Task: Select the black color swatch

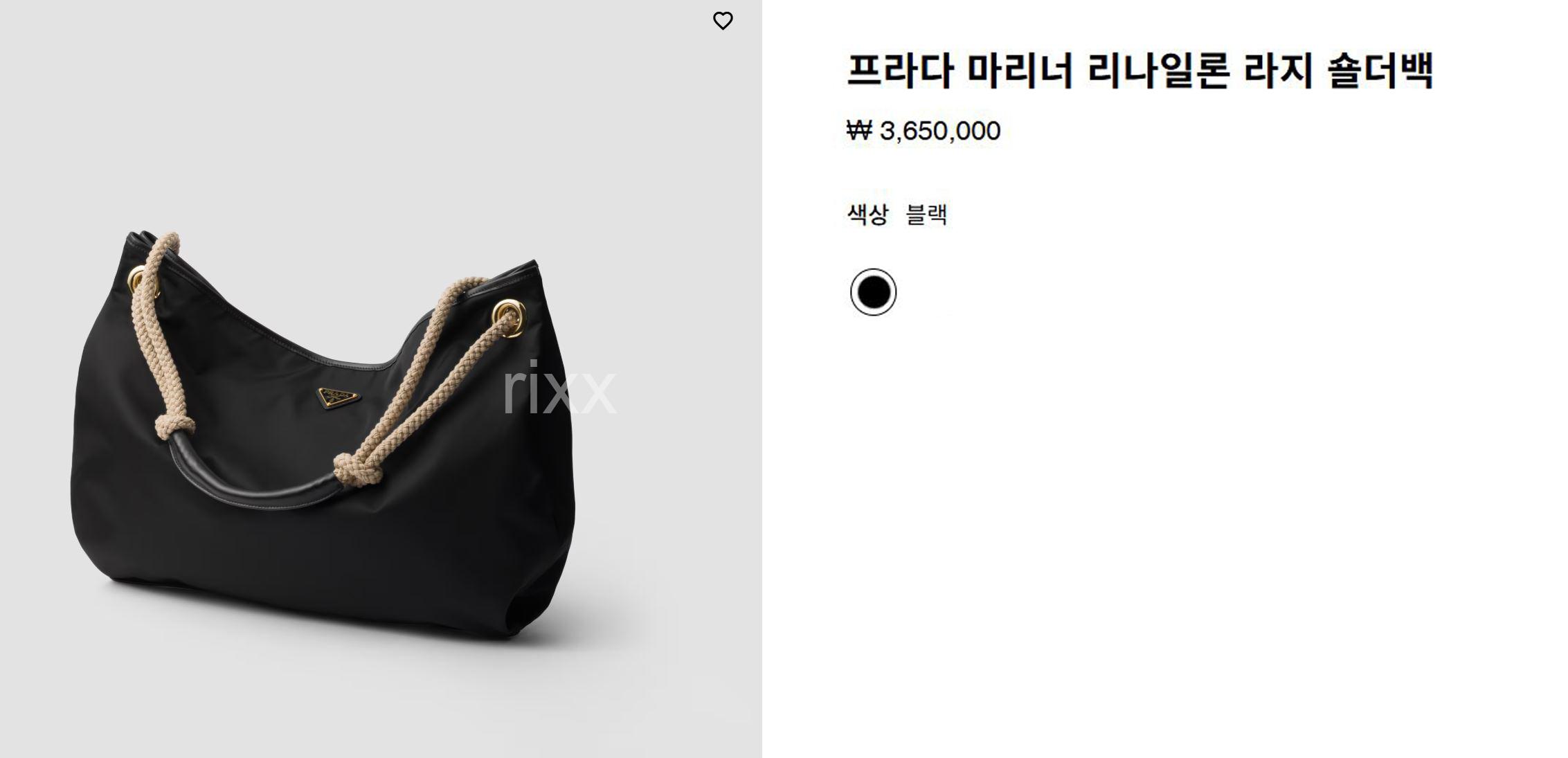Action: click(x=873, y=292)
